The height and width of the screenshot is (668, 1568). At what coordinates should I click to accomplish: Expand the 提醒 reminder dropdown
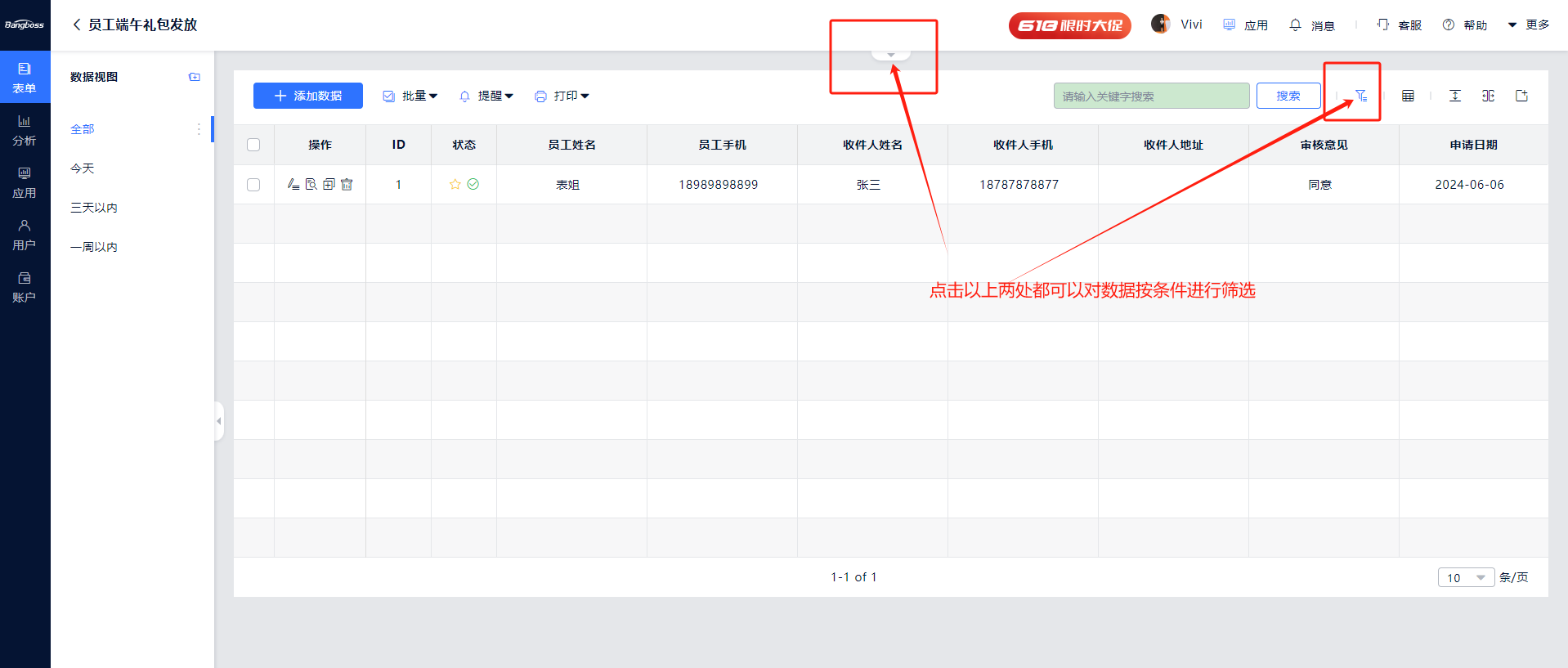486,96
